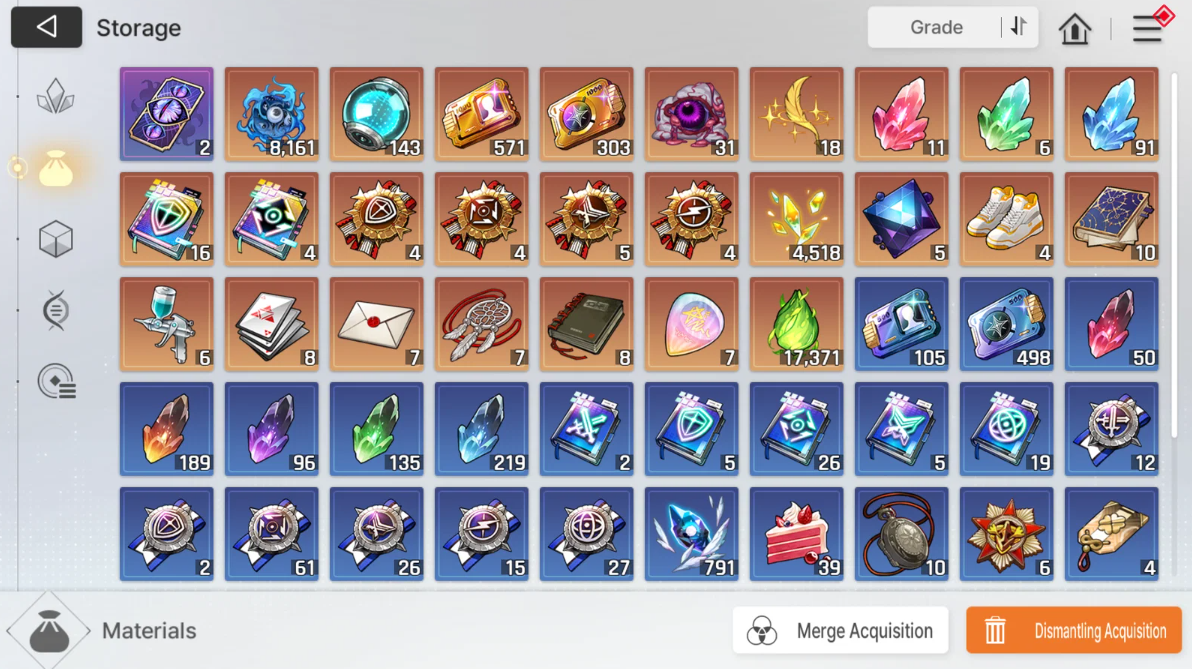Select the golden ticket item showing 571

[482, 114]
